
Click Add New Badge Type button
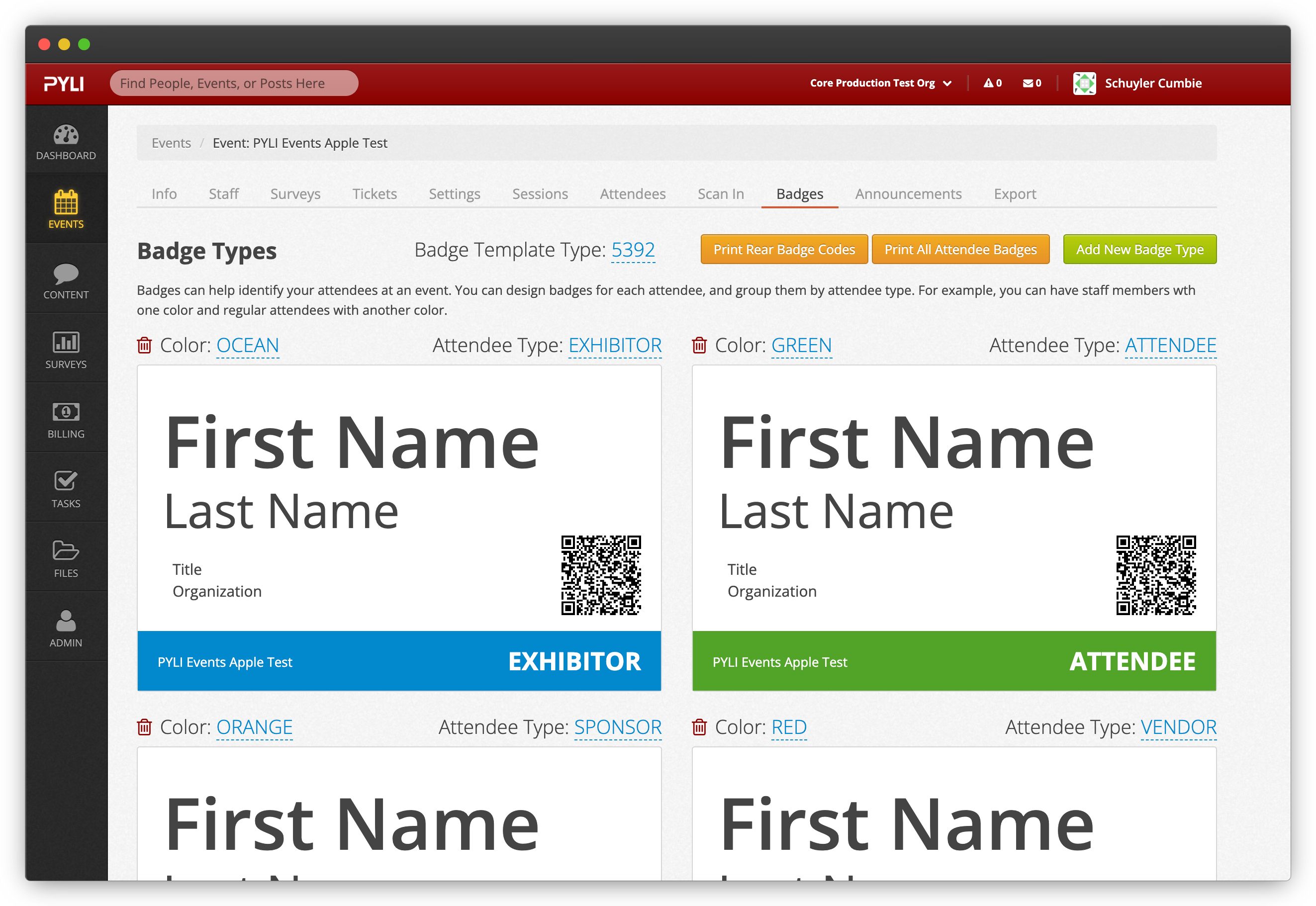click(x=1139, y=250)
